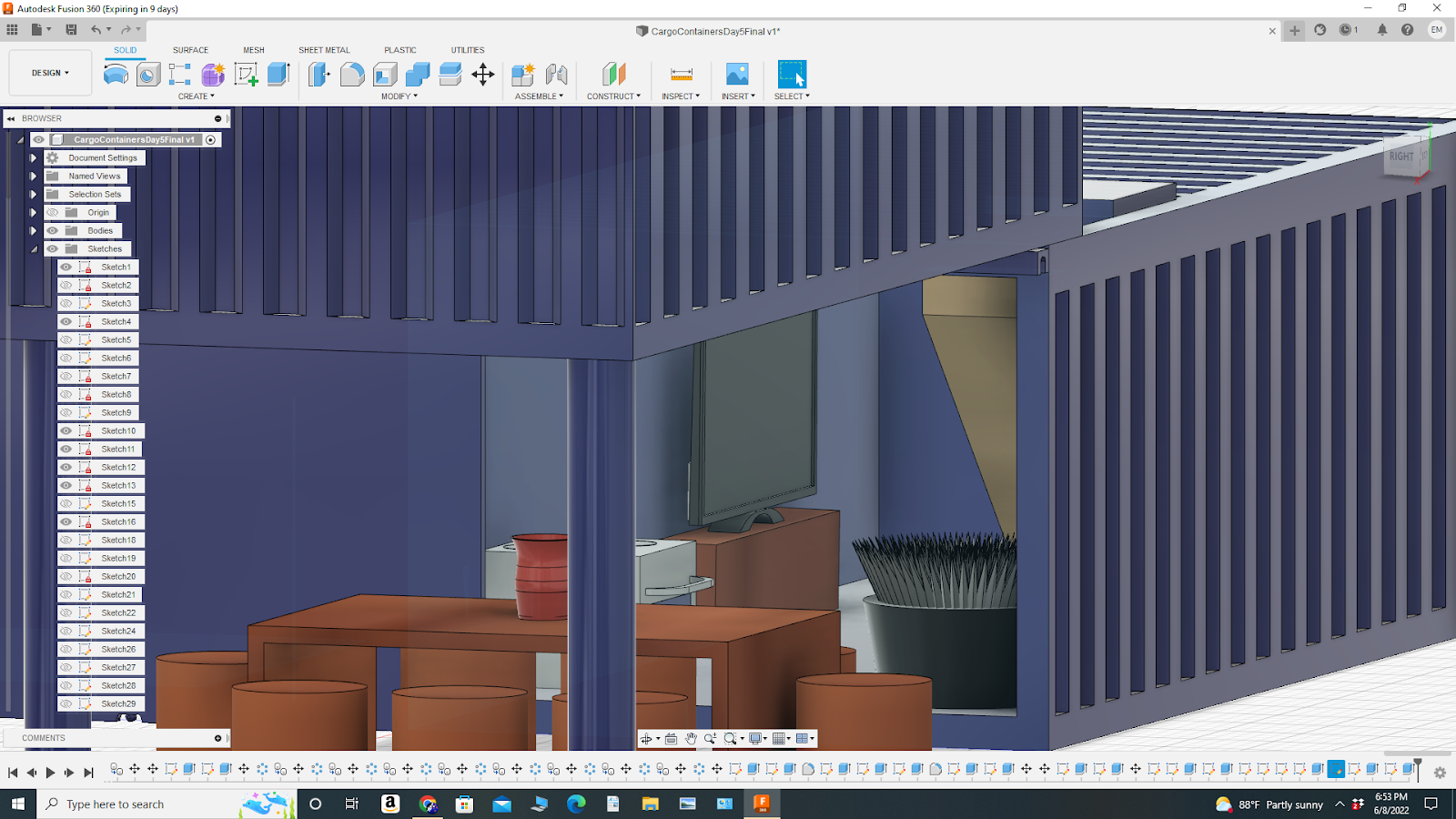This screenshot has width=1456, height=819.
Task: Expand the CREATE dropdown menu
Action: 196,96
